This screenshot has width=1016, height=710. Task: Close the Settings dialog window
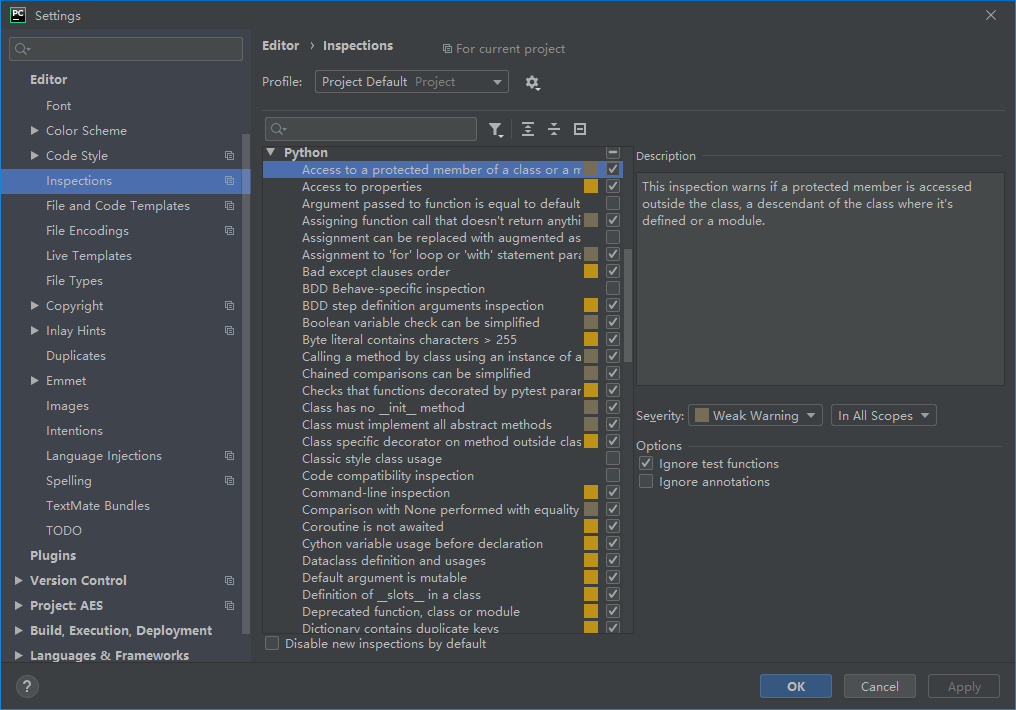[991, 15]
